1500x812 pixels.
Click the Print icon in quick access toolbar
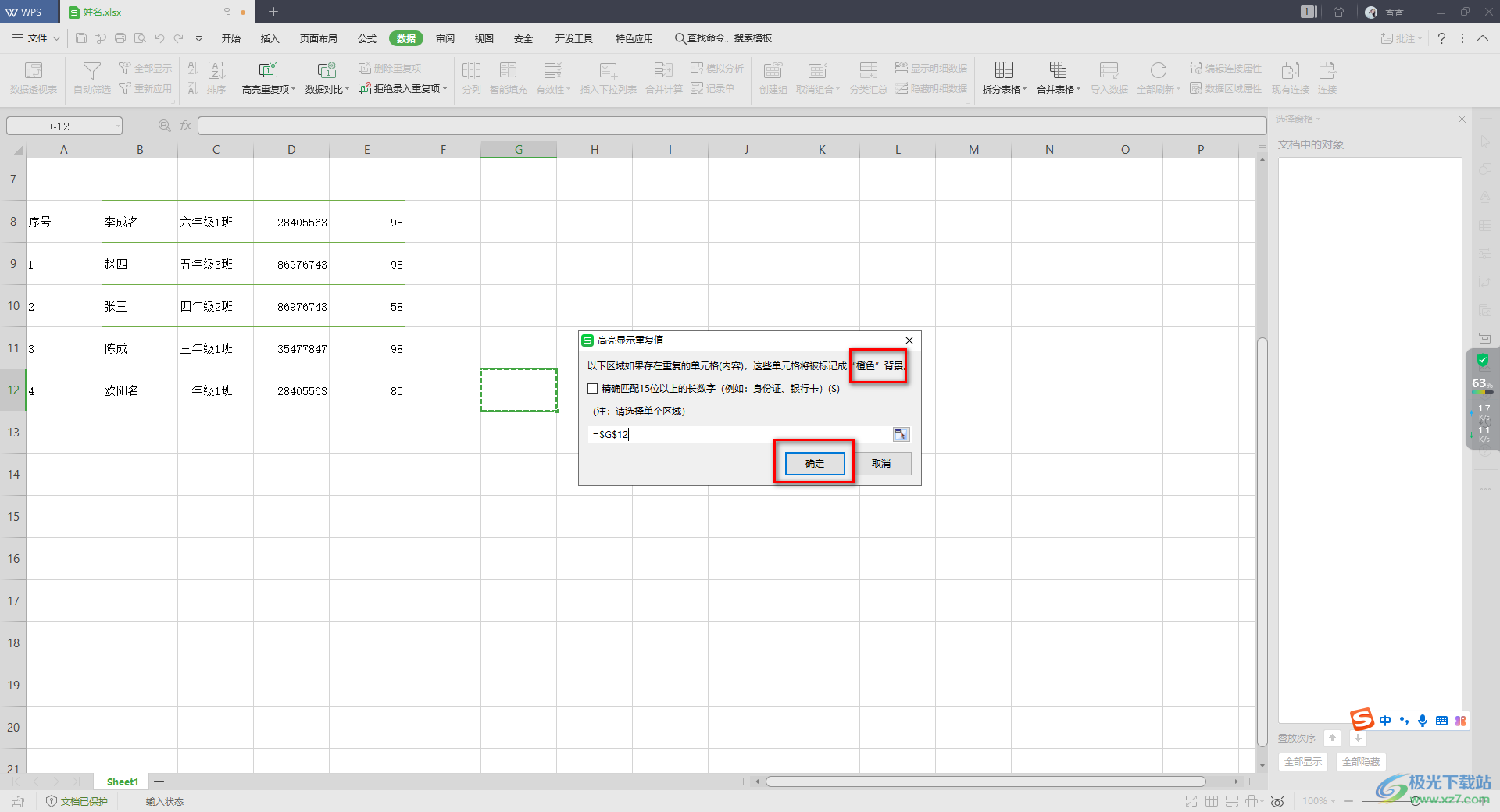[120, 38]
